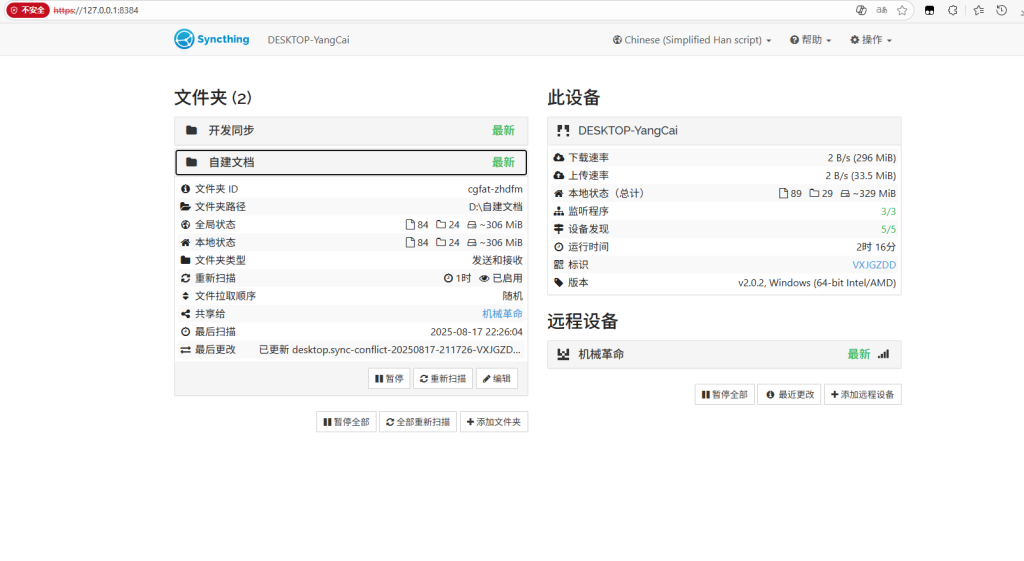Click the eye icon beside 已启用
The width and height of the screenshot is (1024, 561).
(x=484, y=278)
